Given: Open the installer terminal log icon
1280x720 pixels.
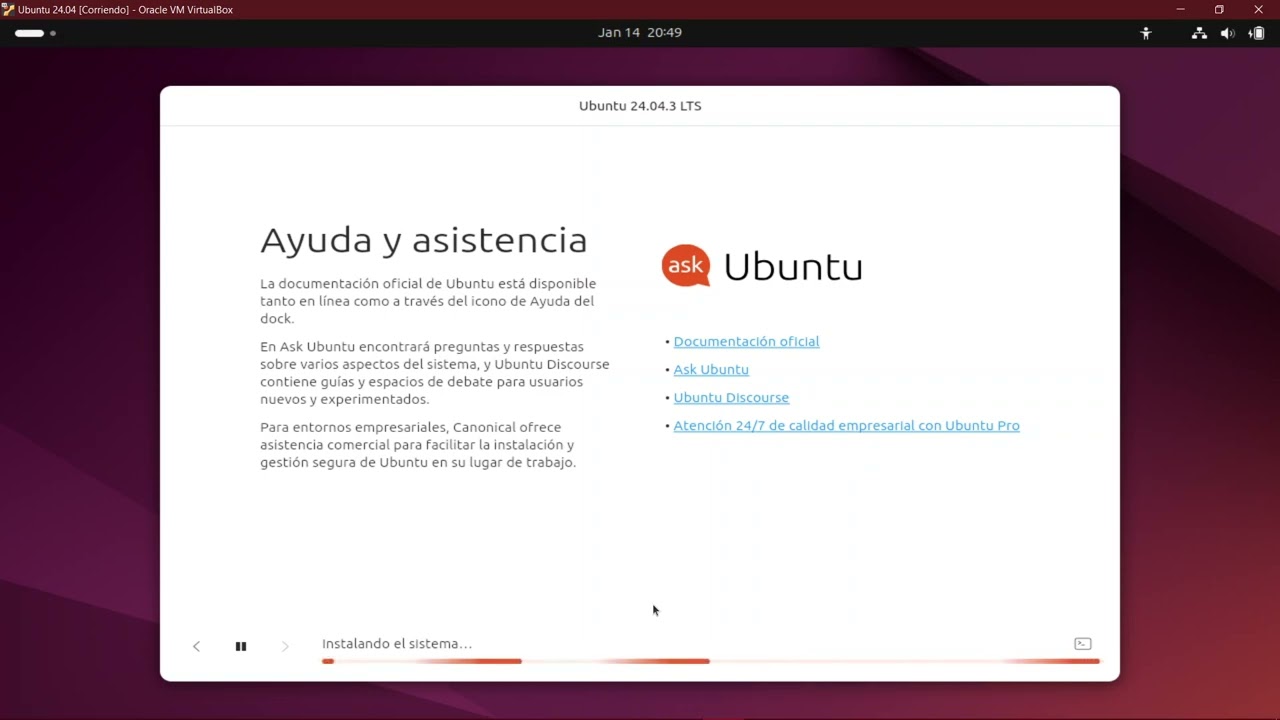Looking at the screenshot, I should coord(1082,644).
